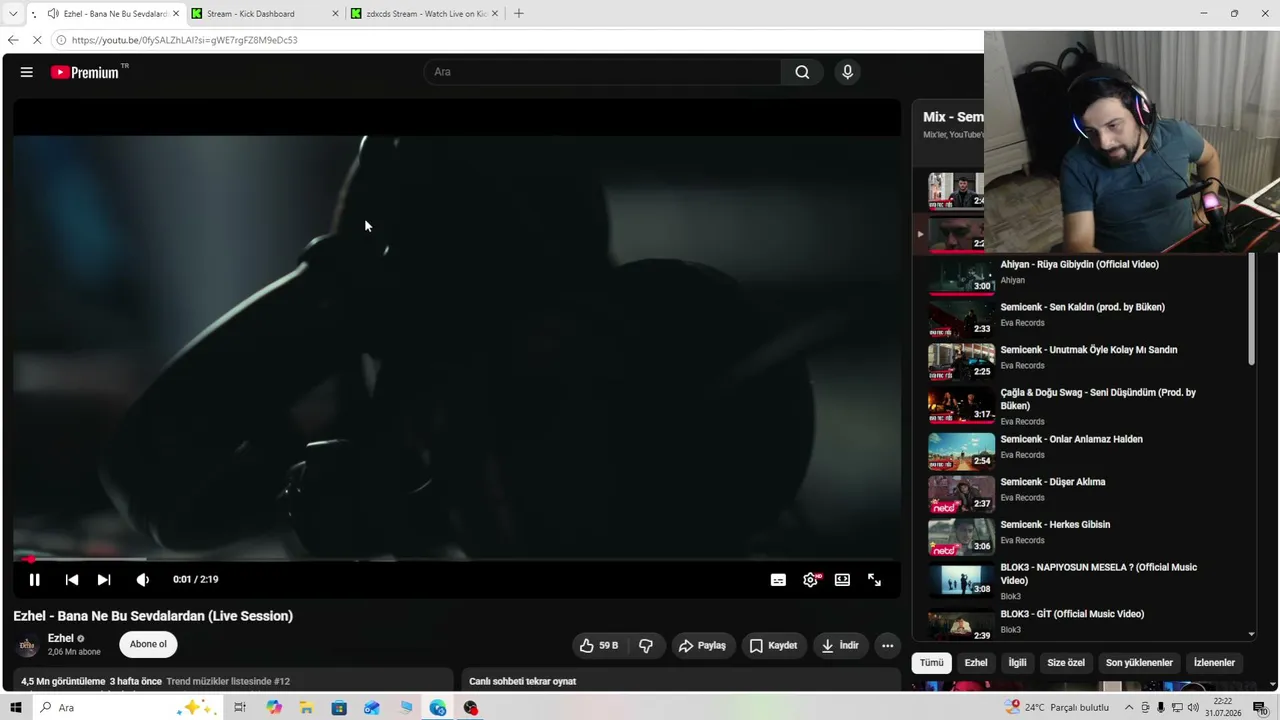Open the Ezhel channel name link

coord(60,638)
